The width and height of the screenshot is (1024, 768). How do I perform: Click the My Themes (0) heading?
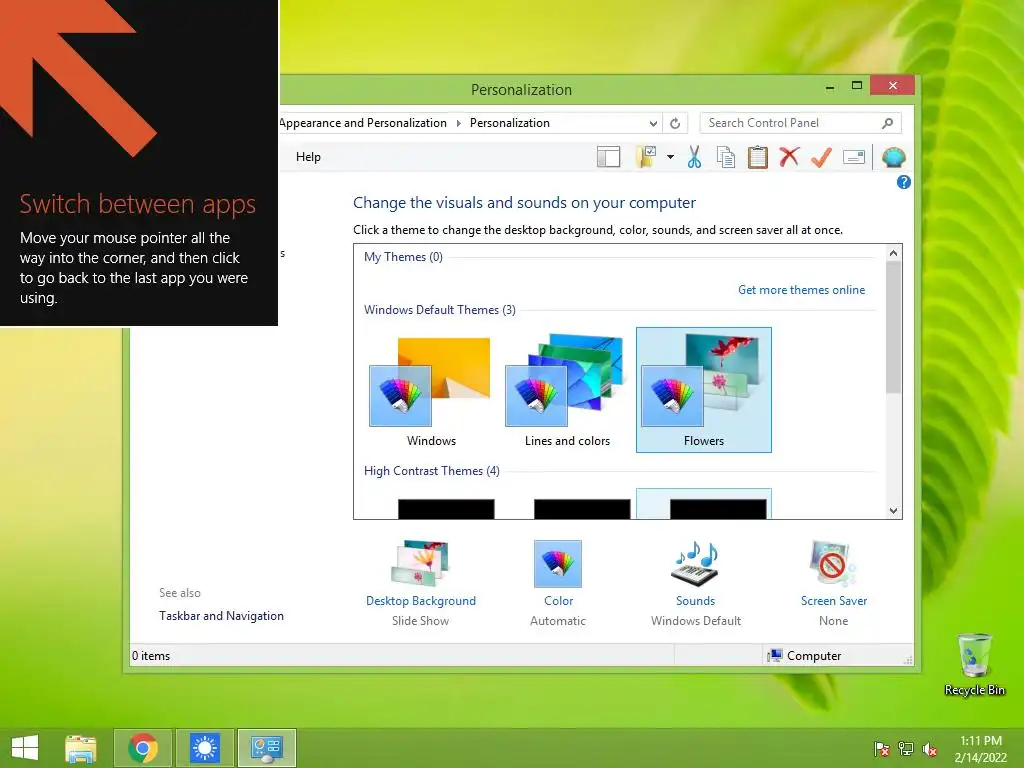(403, 257)
